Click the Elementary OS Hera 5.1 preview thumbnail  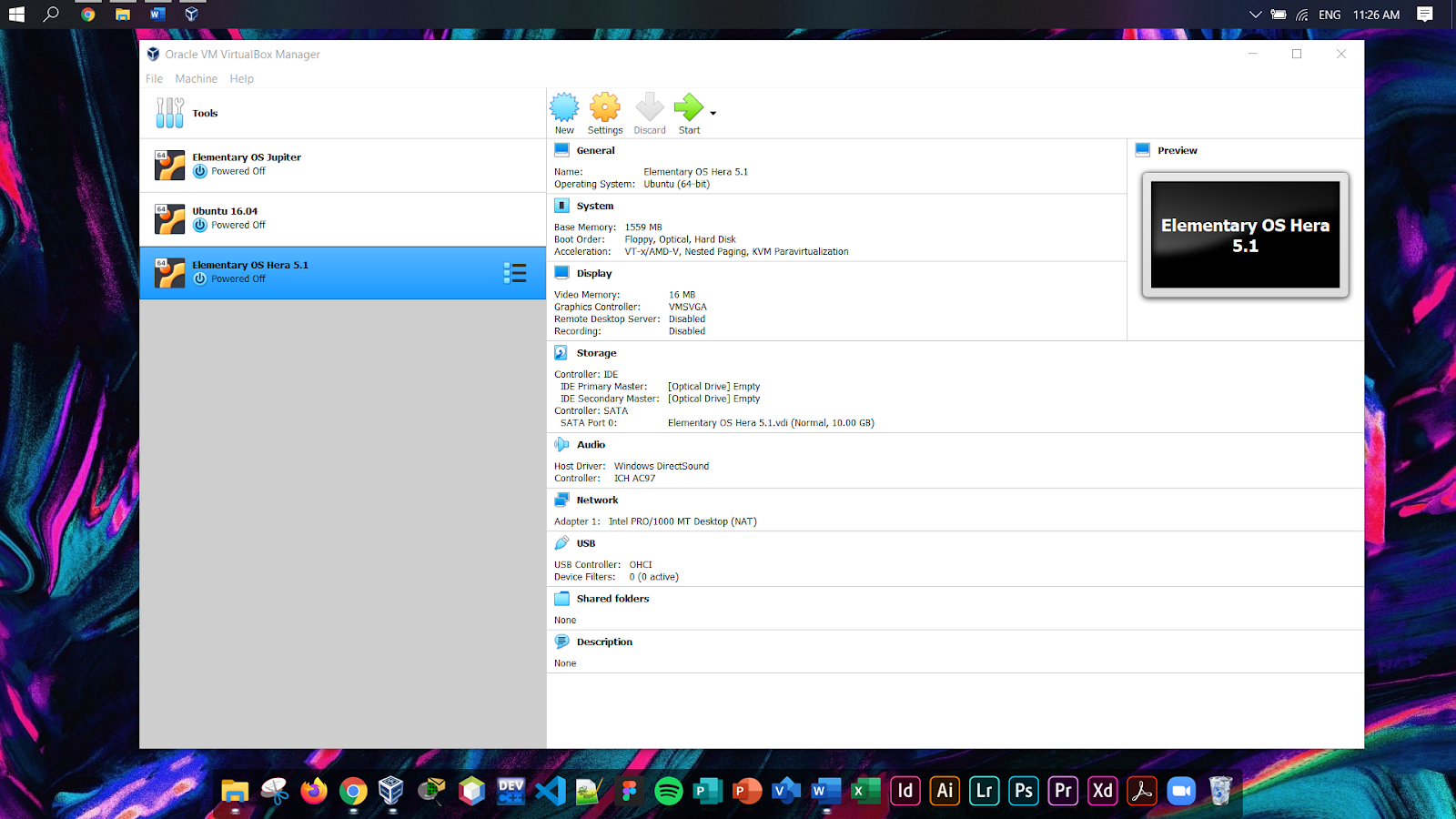[1245, 235]
